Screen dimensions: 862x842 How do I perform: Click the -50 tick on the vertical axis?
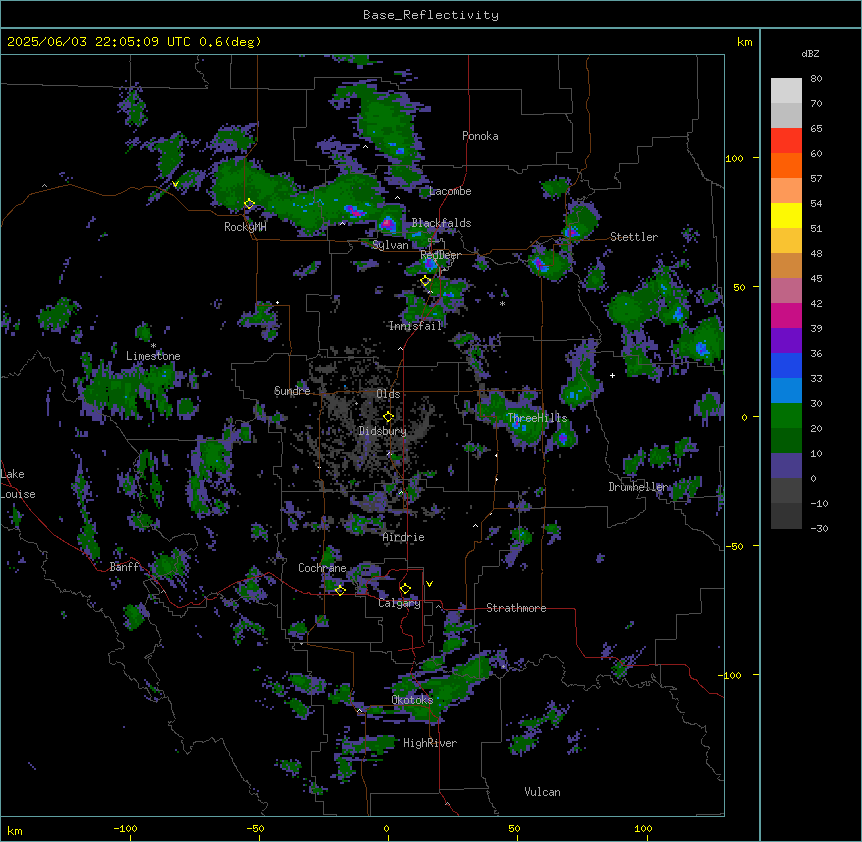click(x=735, y=546)
